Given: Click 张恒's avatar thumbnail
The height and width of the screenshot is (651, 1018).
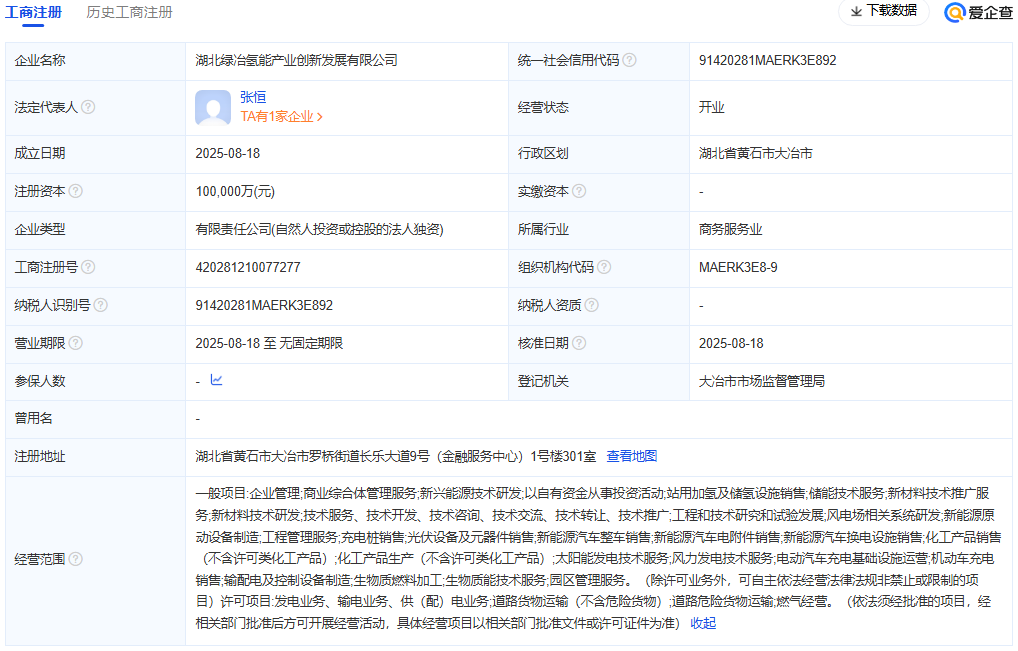Looking at the screenshot, I should (x=213, y=107).
